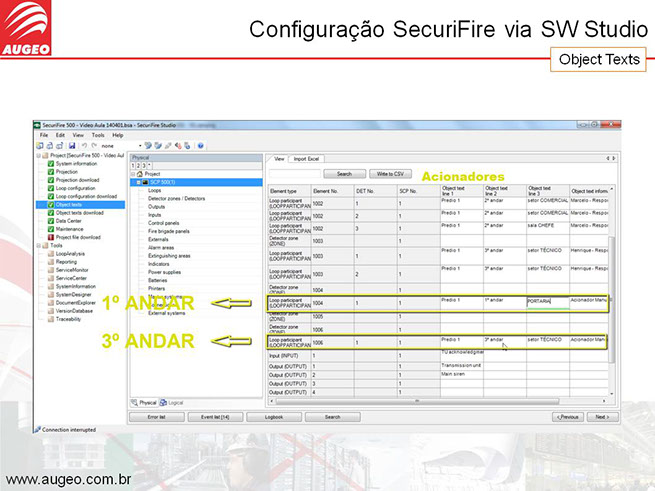Select the checked System information step

tap(76, 163)
